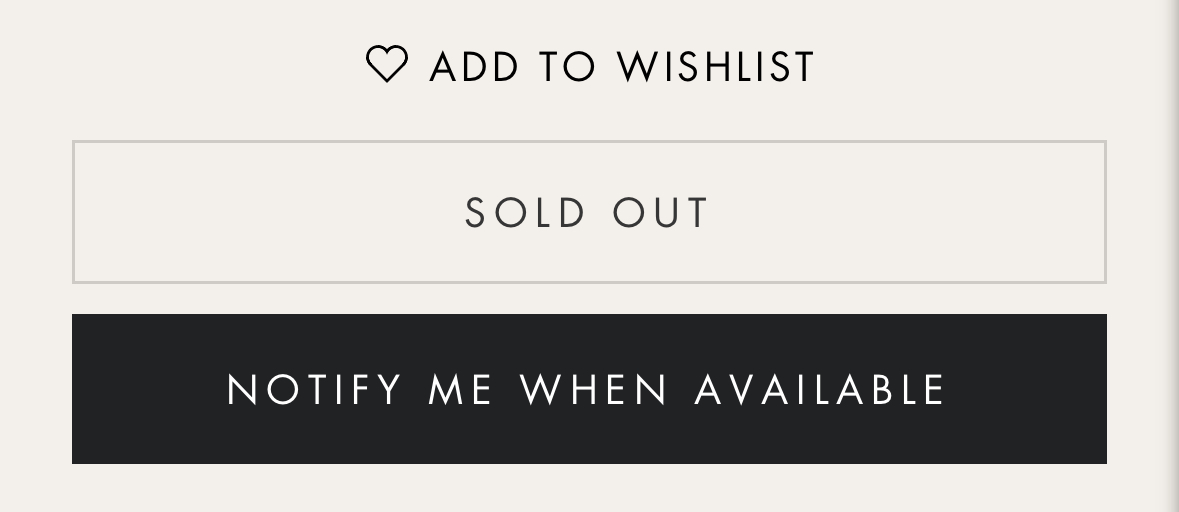
Task: Tap the heart outline beside Add to Wishlist
Action: pos(387,64)
